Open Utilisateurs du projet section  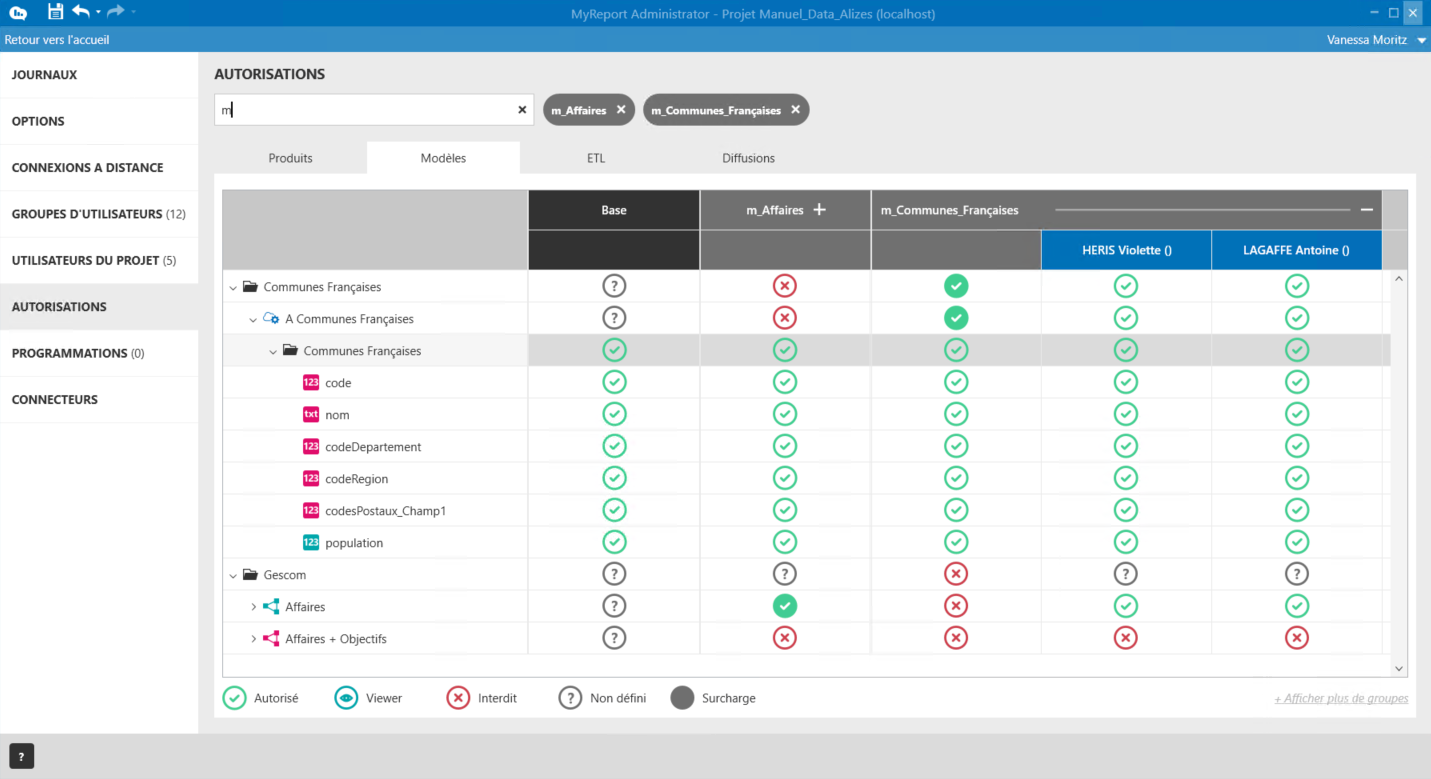coord(99,260)
